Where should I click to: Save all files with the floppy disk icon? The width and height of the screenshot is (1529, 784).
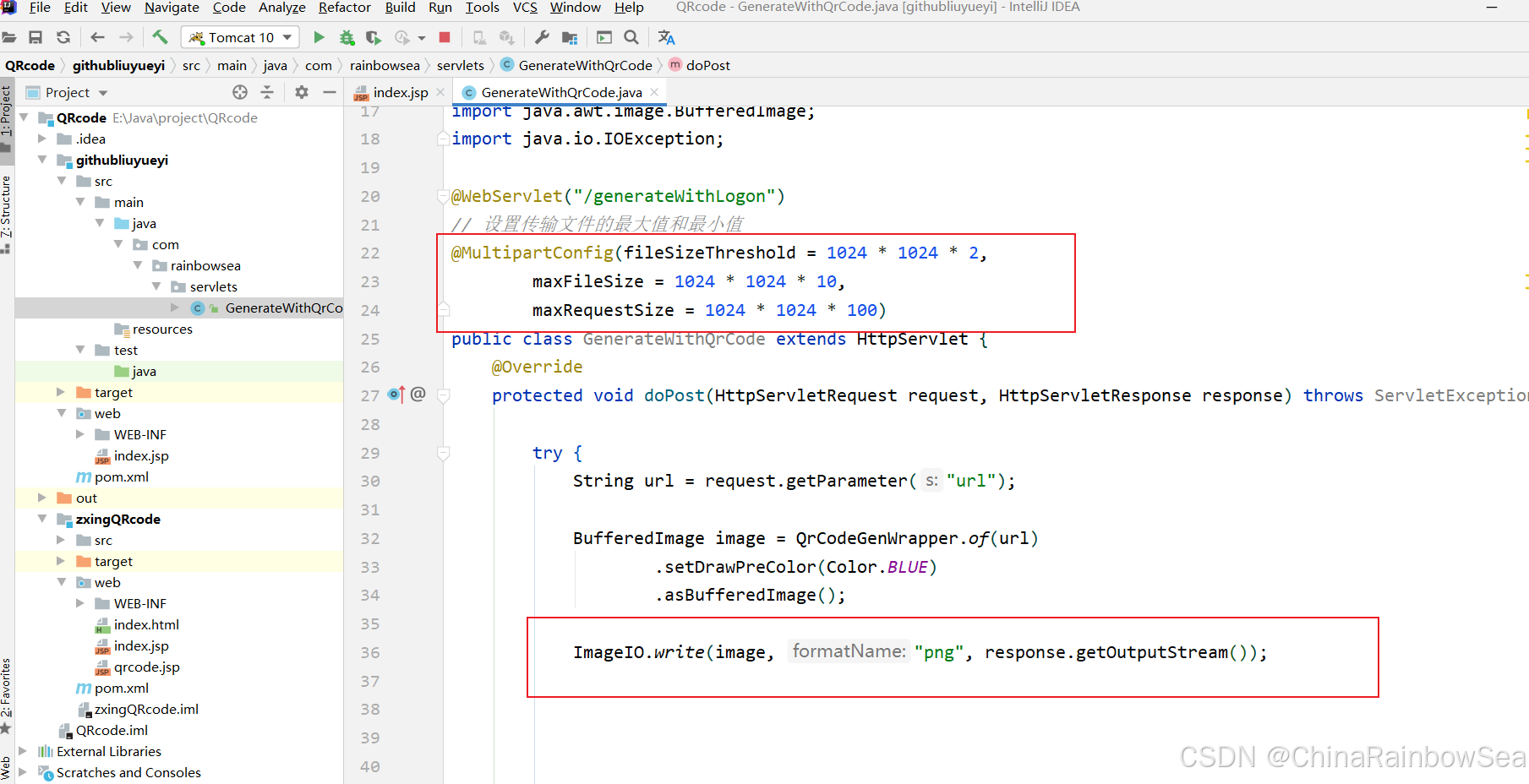tap(35, 37)
